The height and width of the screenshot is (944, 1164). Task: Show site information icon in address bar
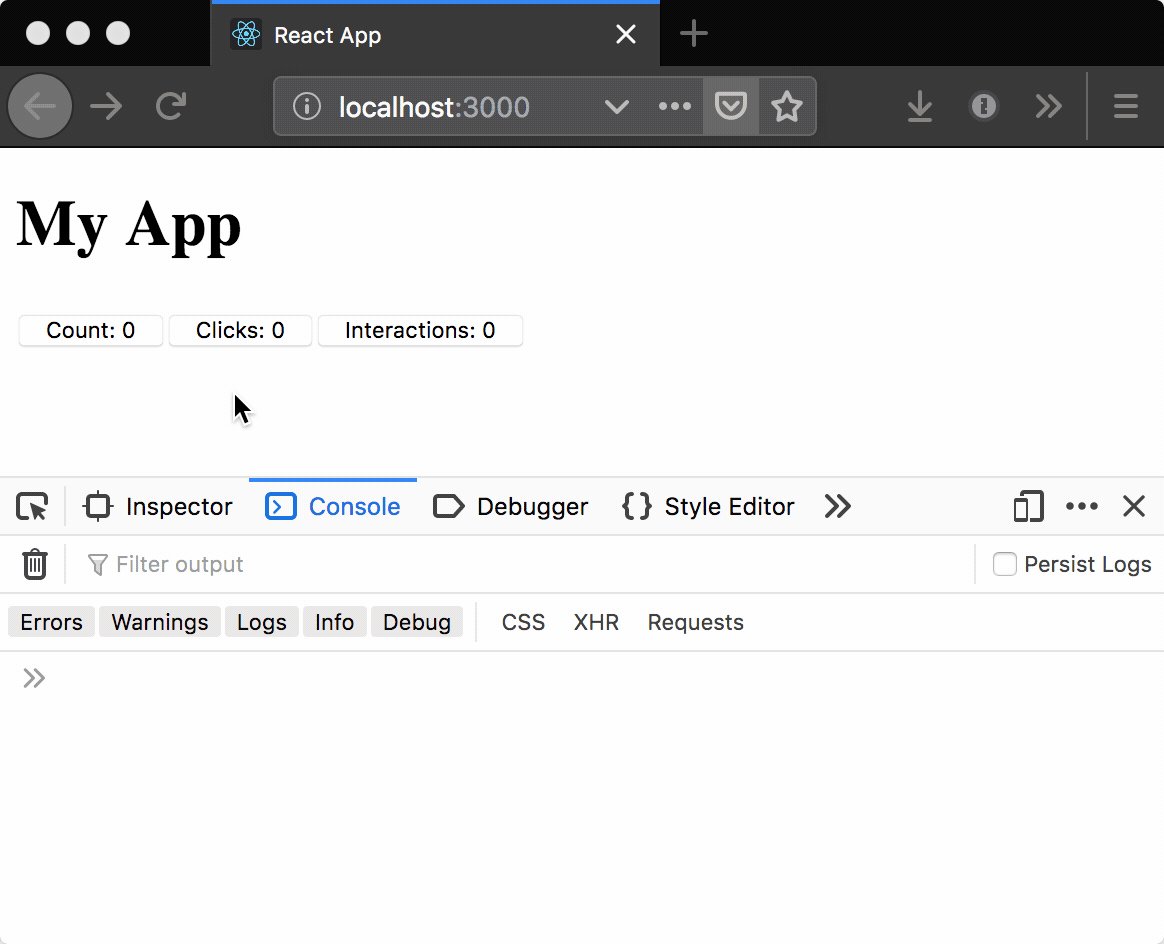pos(307,106)
